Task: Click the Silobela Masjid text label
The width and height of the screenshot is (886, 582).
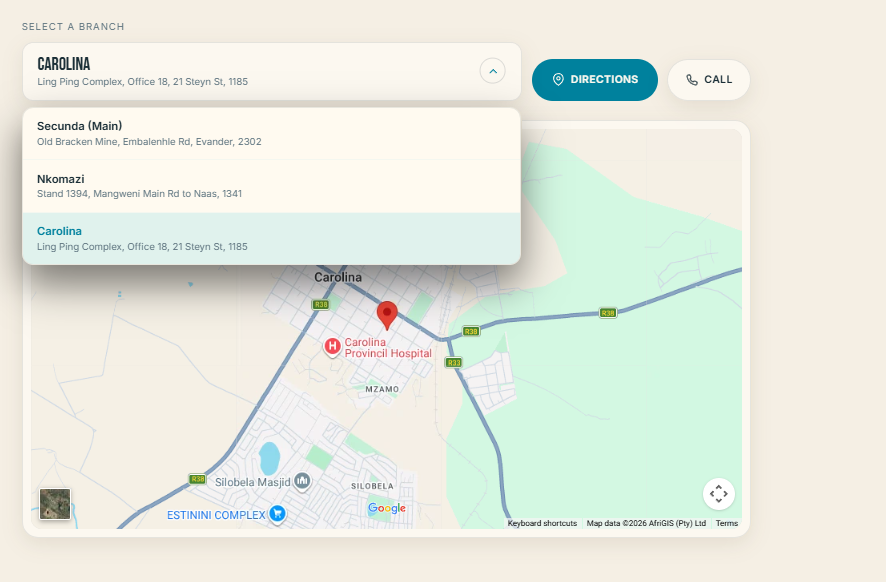Action: coord(253,482)
